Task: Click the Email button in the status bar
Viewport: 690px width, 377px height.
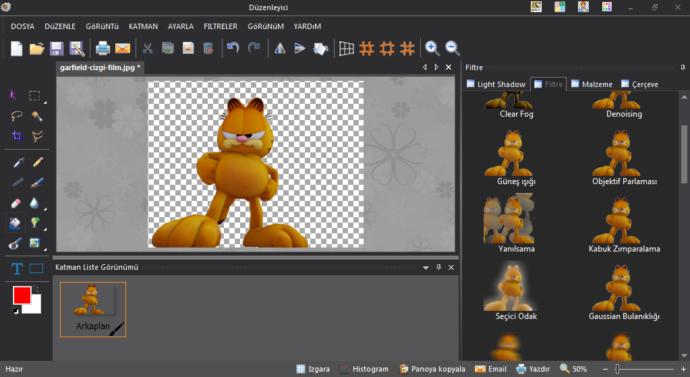Action: 491,369
